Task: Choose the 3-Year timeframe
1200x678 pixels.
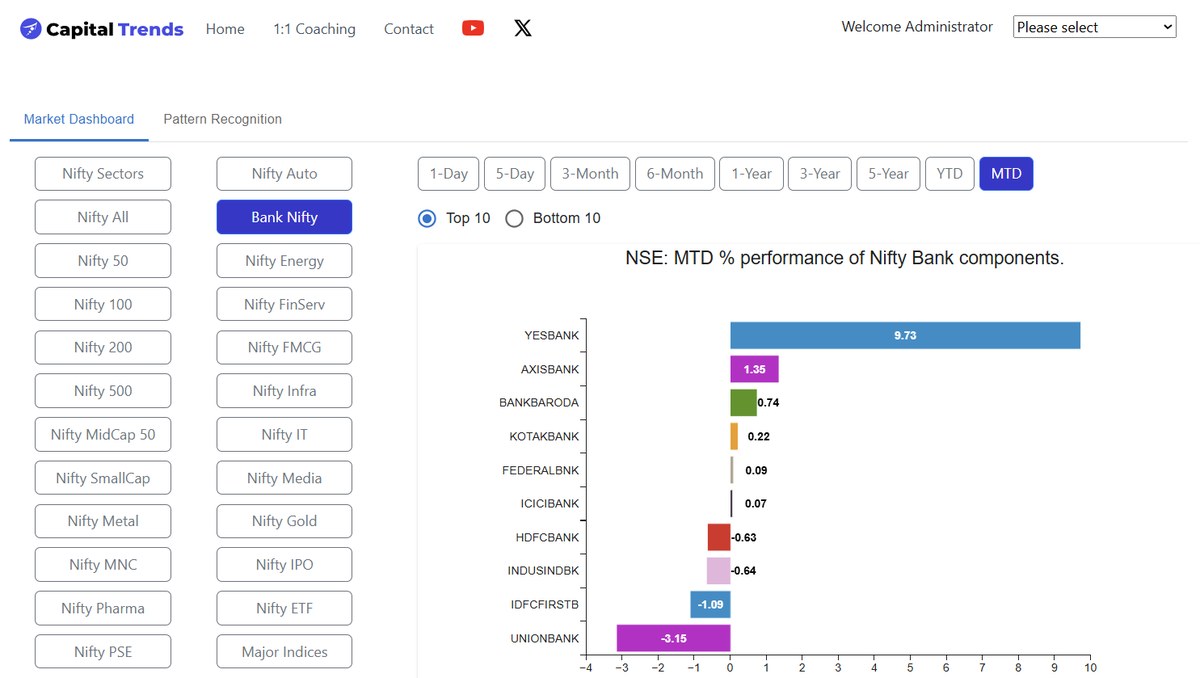Action: point(820,174)
